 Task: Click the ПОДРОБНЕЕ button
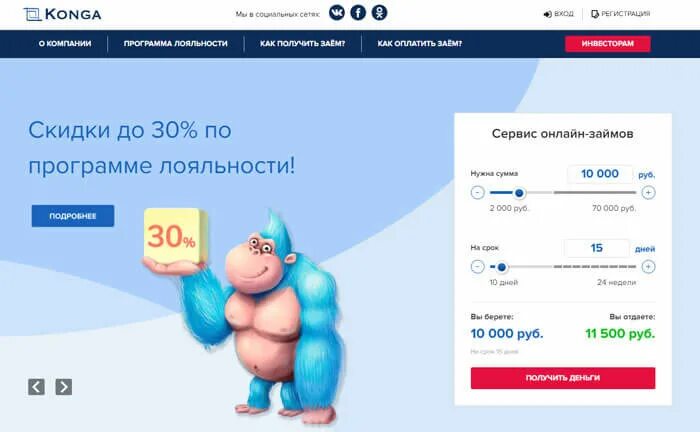coord(73,216)
